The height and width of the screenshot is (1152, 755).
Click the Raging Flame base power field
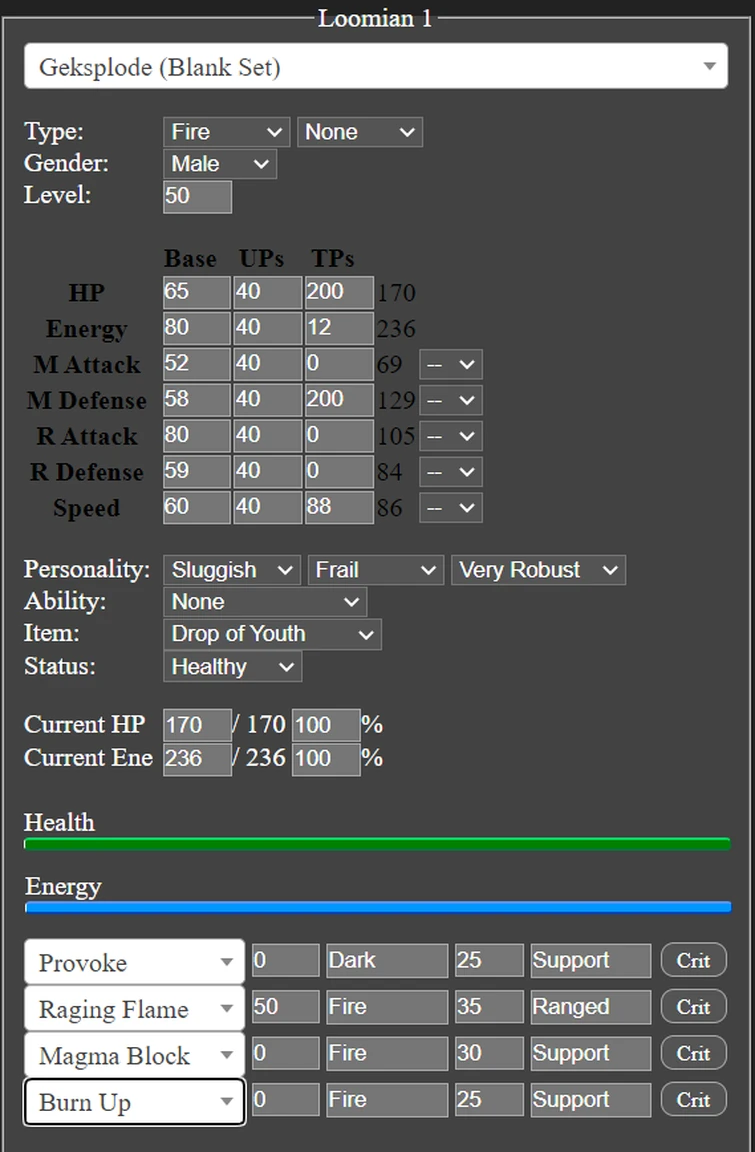tap(285, 1007)
